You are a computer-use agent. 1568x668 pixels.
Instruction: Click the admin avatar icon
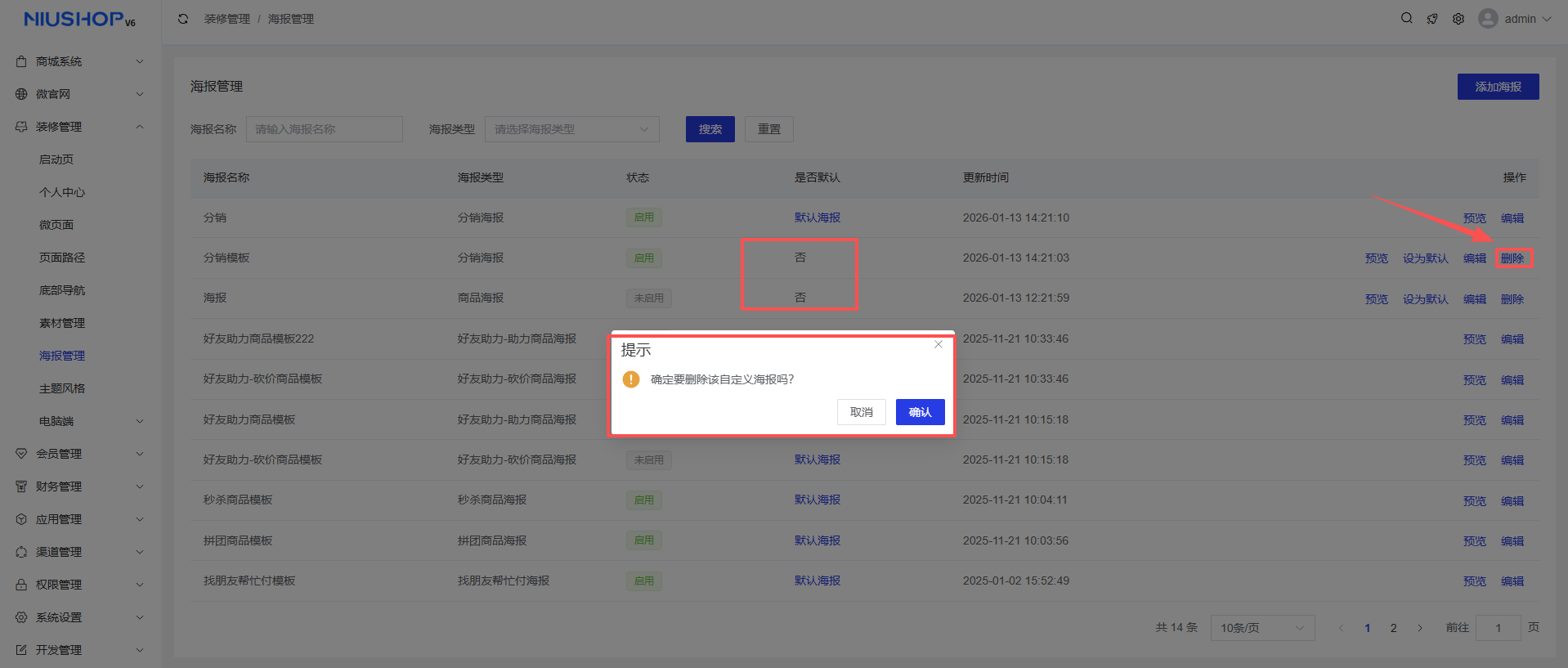[1488, 19]
